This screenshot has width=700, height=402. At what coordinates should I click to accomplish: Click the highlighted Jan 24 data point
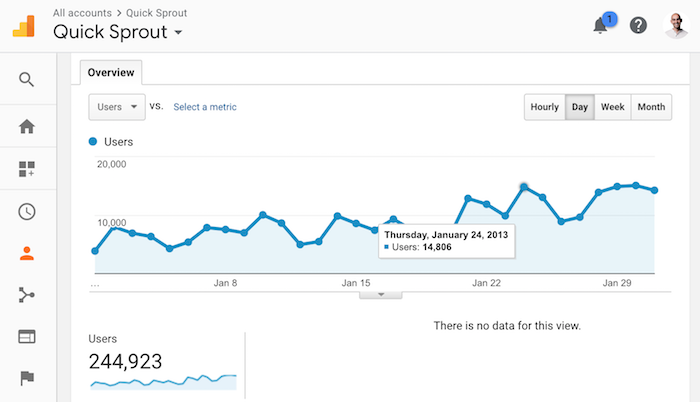[x=524, y=187]
